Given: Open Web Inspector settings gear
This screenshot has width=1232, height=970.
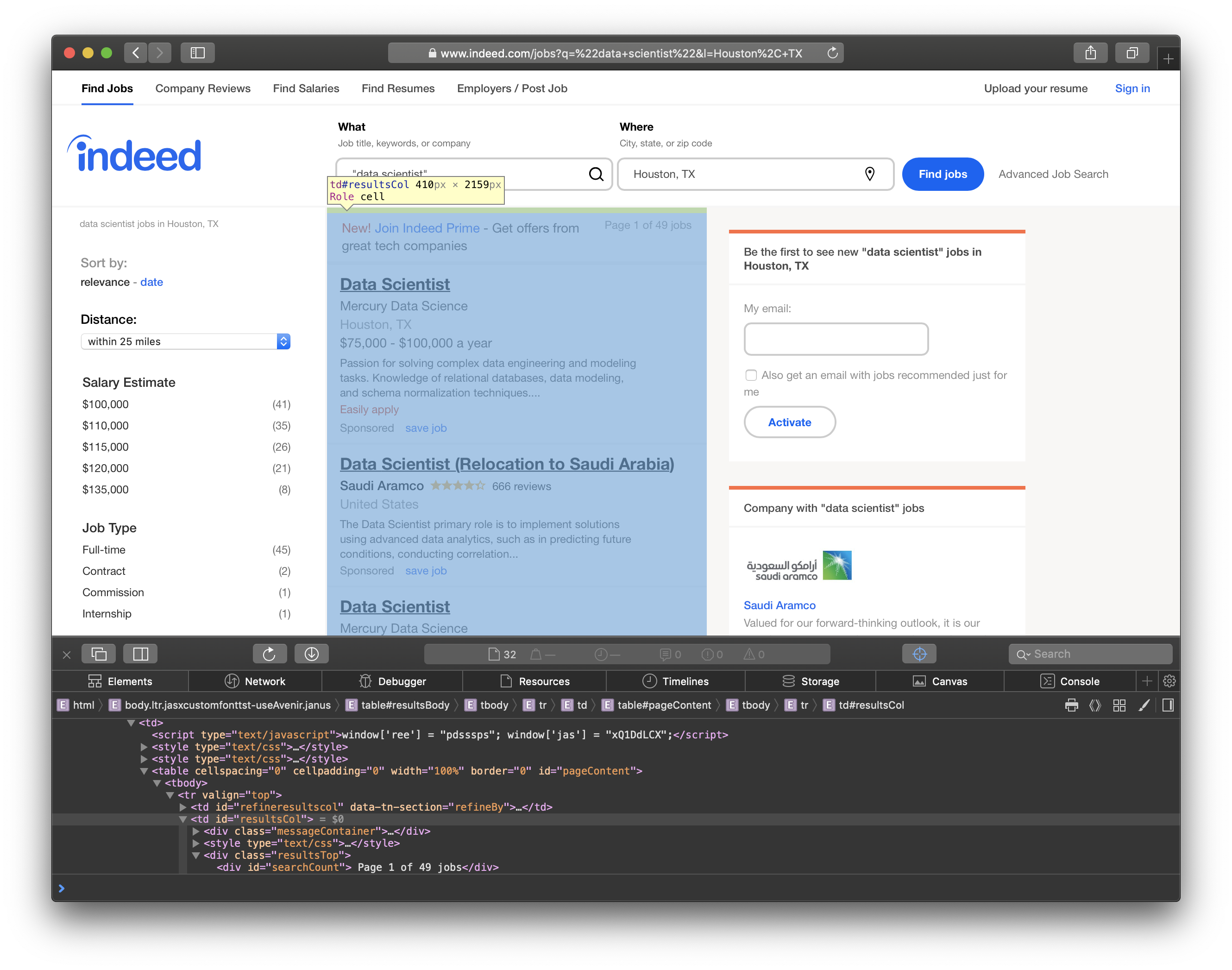Looking at the screenshot, I should pos(1169,681).
